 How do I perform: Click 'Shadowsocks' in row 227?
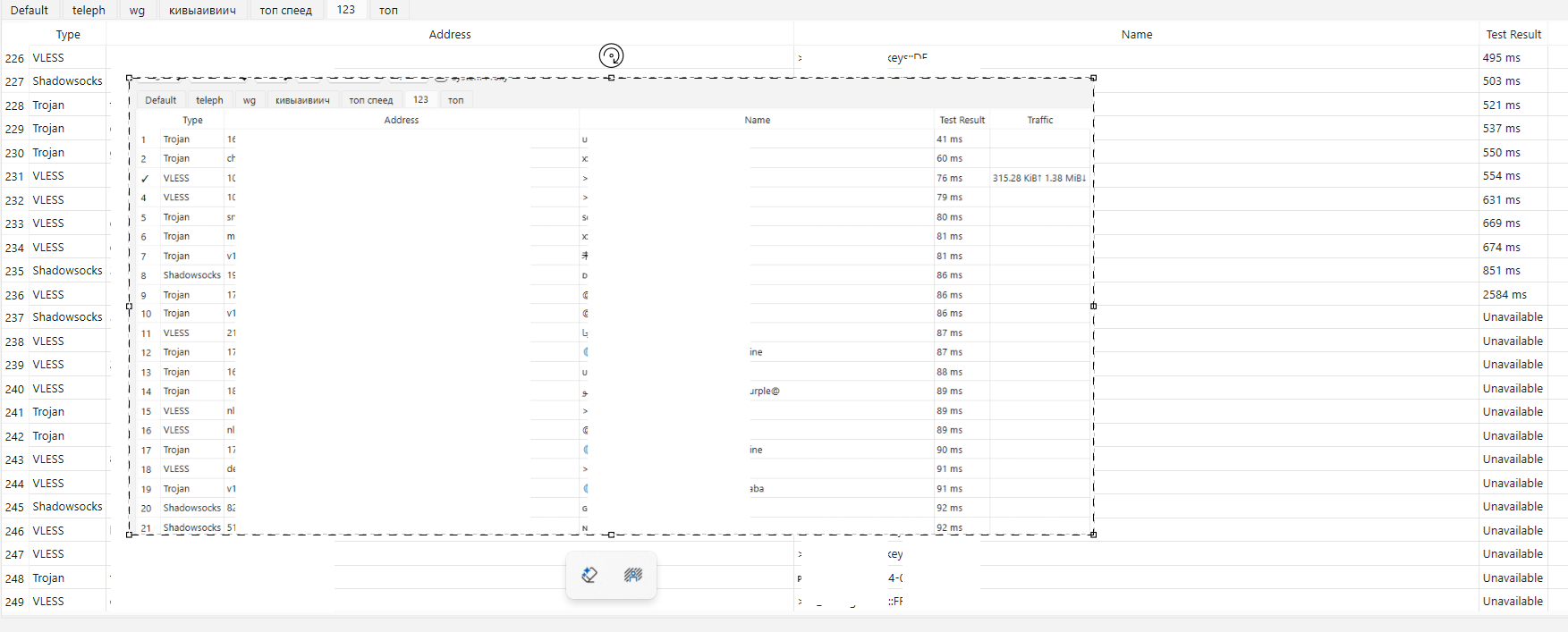point(67,80)
